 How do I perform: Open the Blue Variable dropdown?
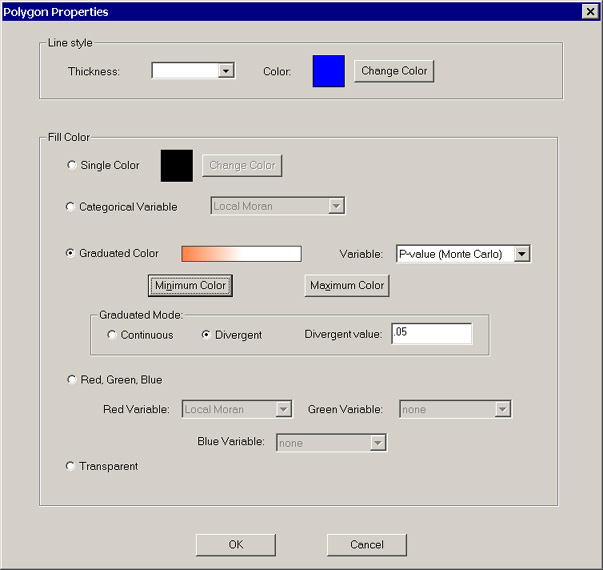point(377,443)
